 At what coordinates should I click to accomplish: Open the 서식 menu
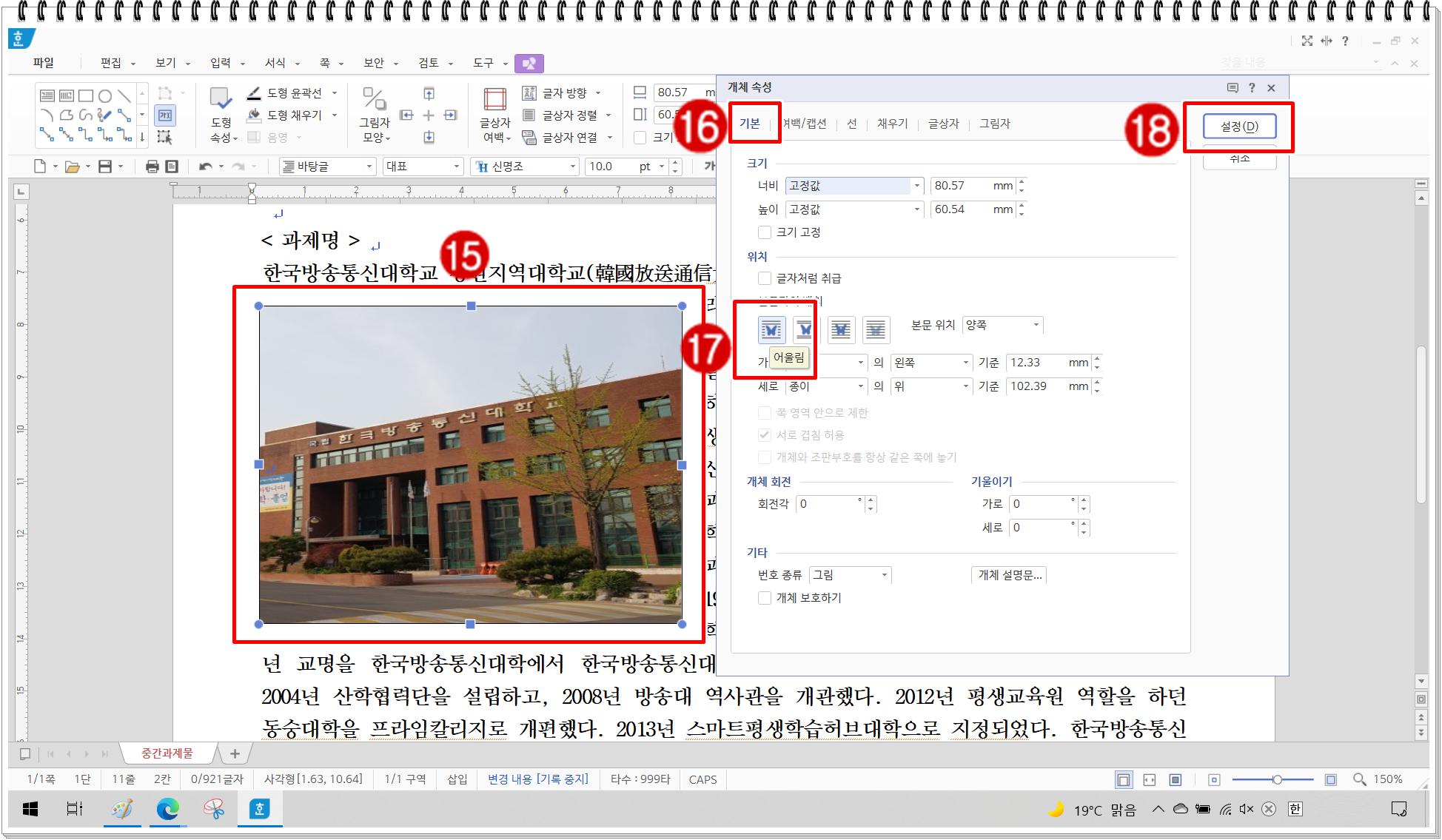[275, 64]
